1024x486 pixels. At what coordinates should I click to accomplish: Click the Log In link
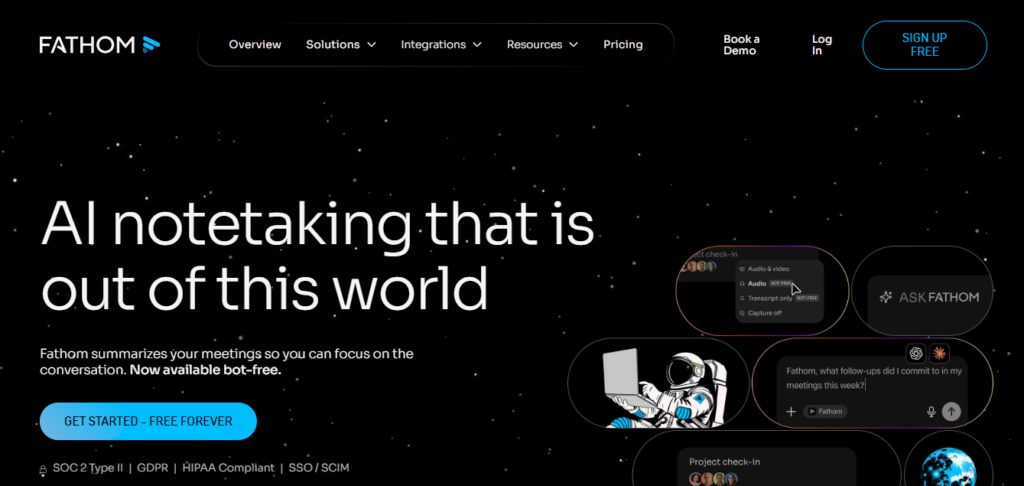[x=822, y=45]
